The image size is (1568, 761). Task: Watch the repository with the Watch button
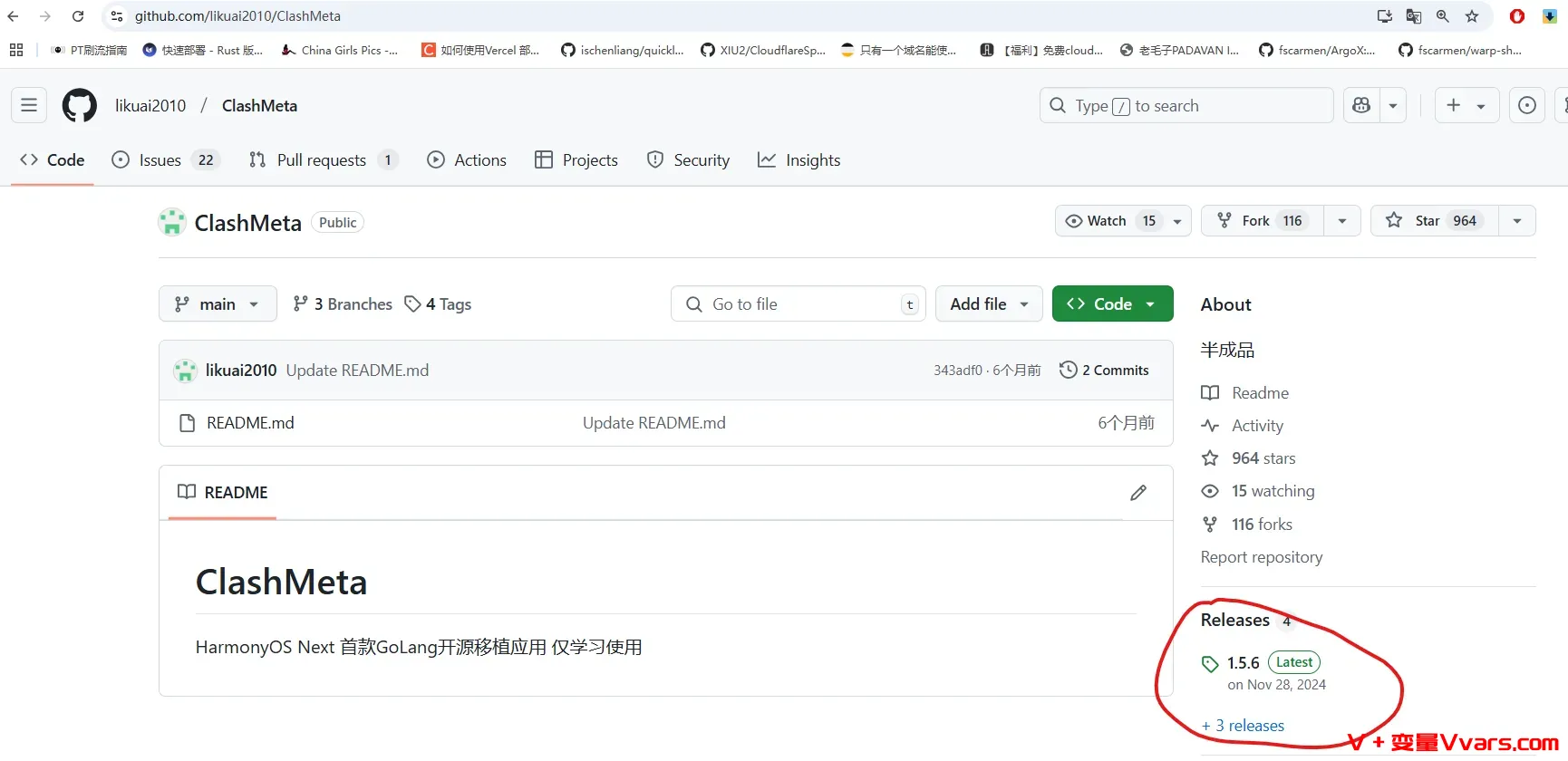click(x=1109, y=221)
